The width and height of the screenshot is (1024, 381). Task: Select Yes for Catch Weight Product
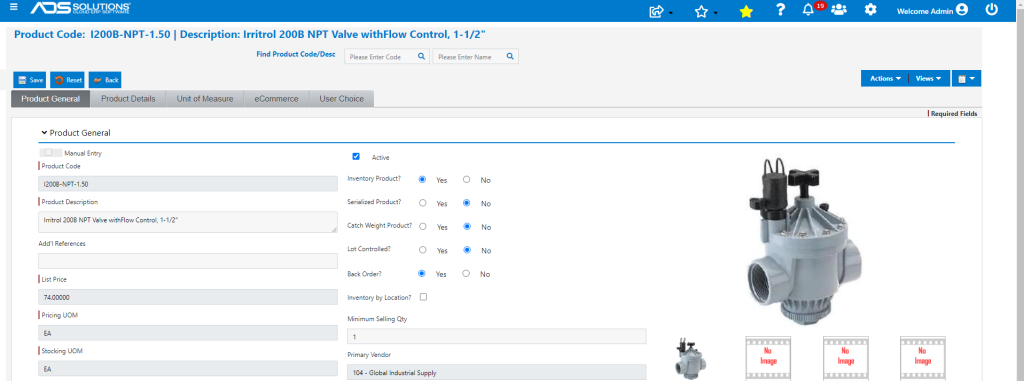tap(423, 226)
